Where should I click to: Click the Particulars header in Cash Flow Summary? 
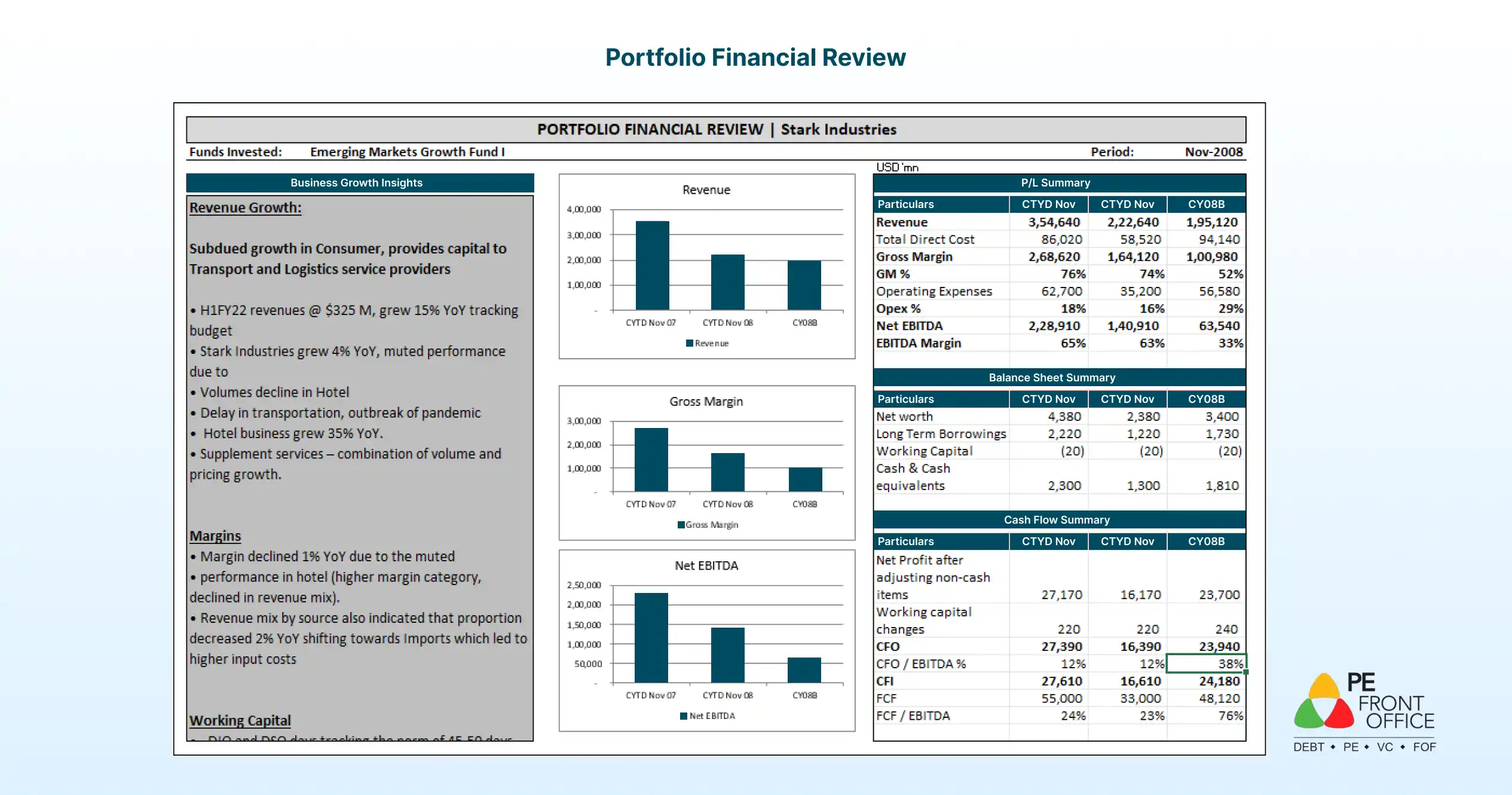point(941,542)
